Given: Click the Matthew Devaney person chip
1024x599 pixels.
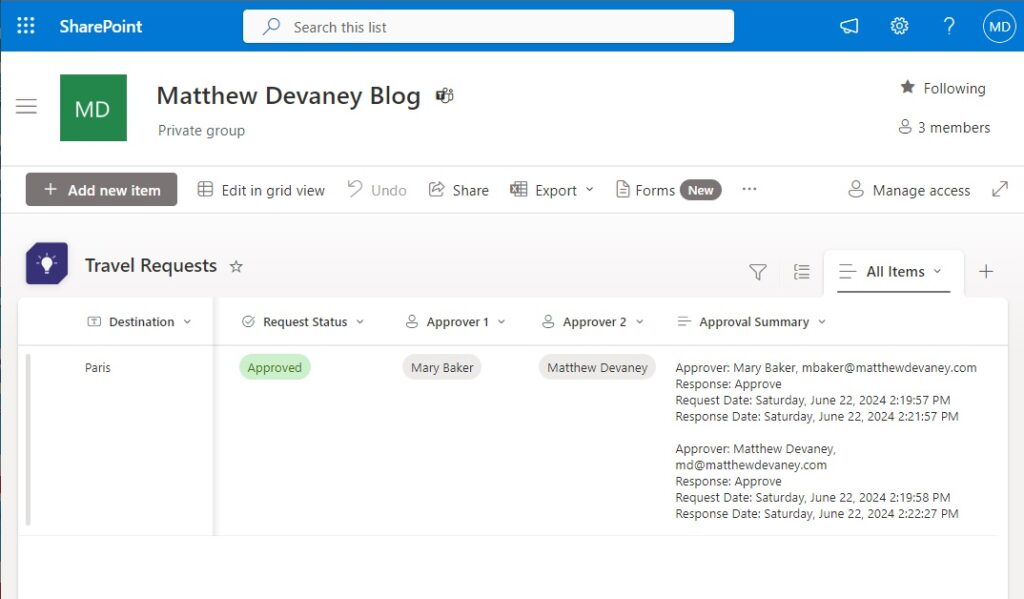Looking at the screenshot, I should (x=597, y=367).
